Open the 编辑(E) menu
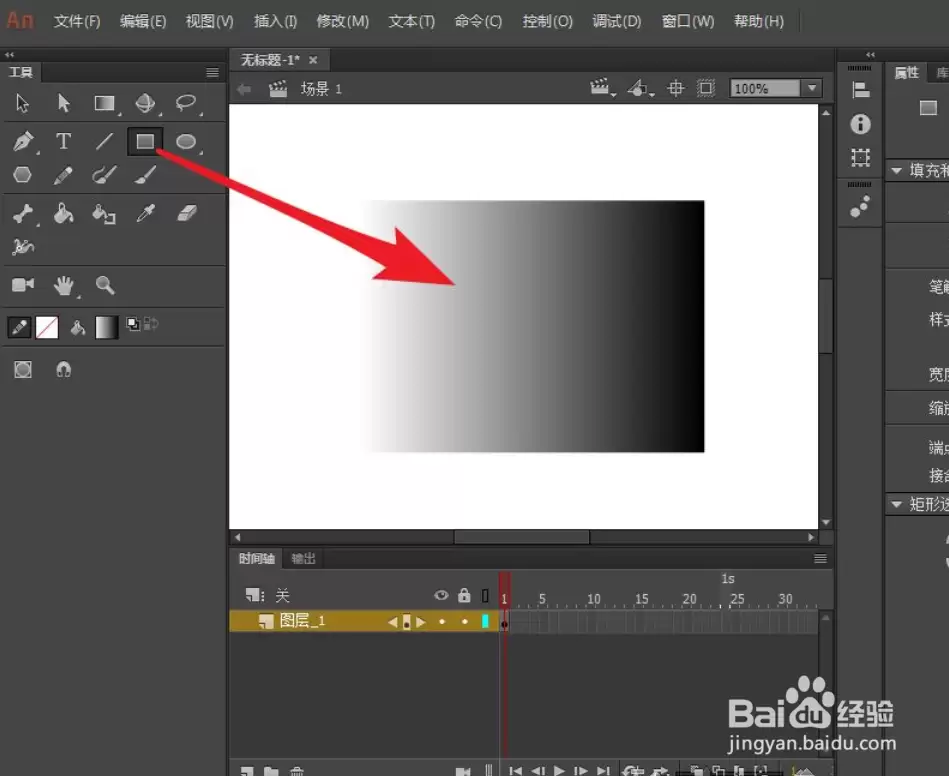Viewport: 949px width, 776px height. (x=143, y=21)
